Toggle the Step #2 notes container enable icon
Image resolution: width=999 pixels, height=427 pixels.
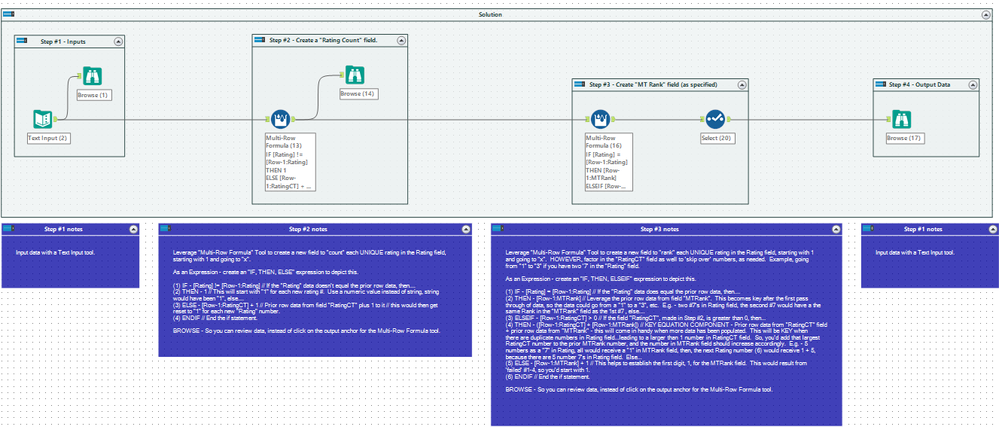pos(166,228)
